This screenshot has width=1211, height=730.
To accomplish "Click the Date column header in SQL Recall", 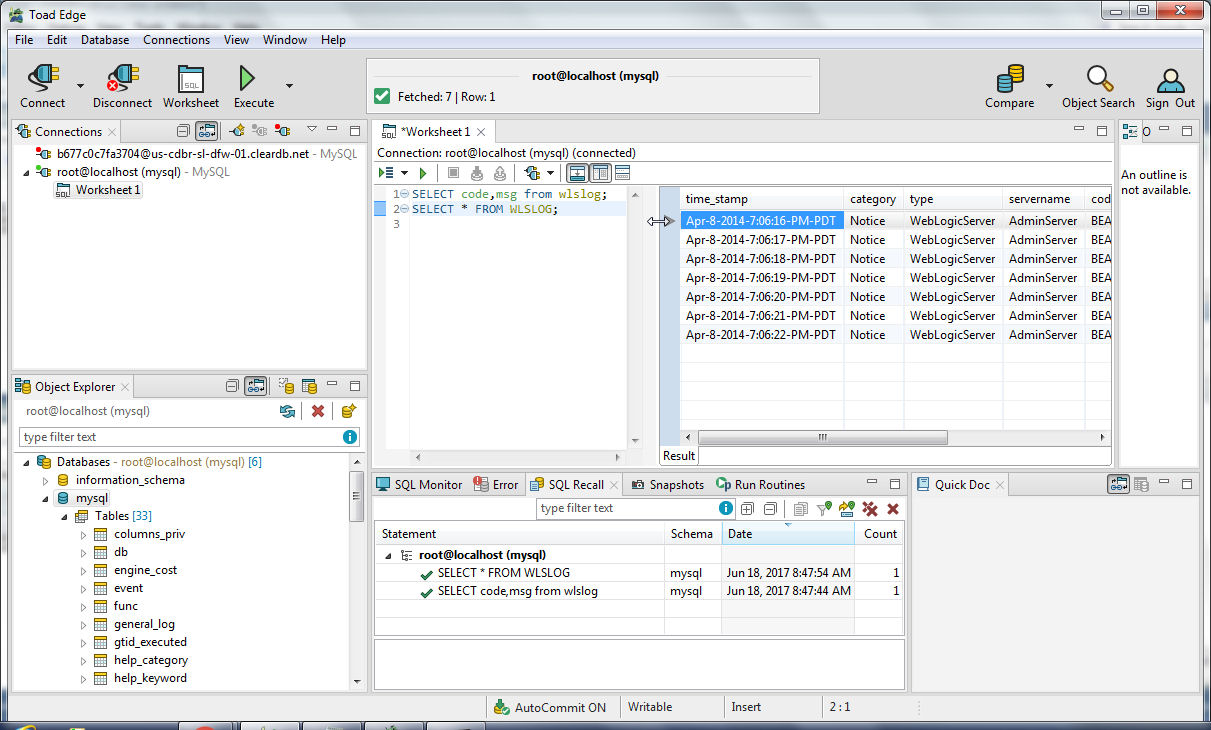I will tap(788, 534).
